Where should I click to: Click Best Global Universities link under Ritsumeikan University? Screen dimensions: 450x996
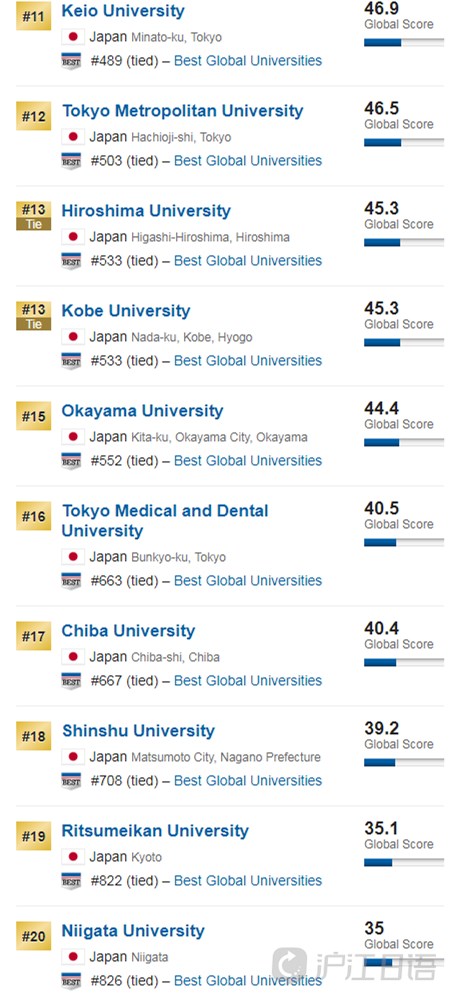[248, 881]
